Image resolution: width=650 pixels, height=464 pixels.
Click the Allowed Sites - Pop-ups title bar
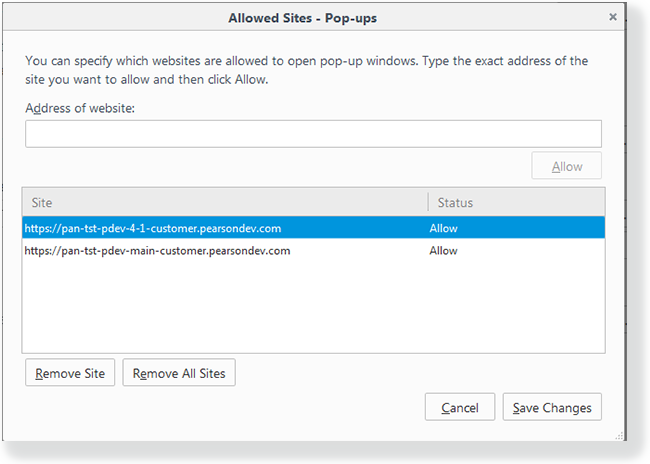tap(300, 17)
